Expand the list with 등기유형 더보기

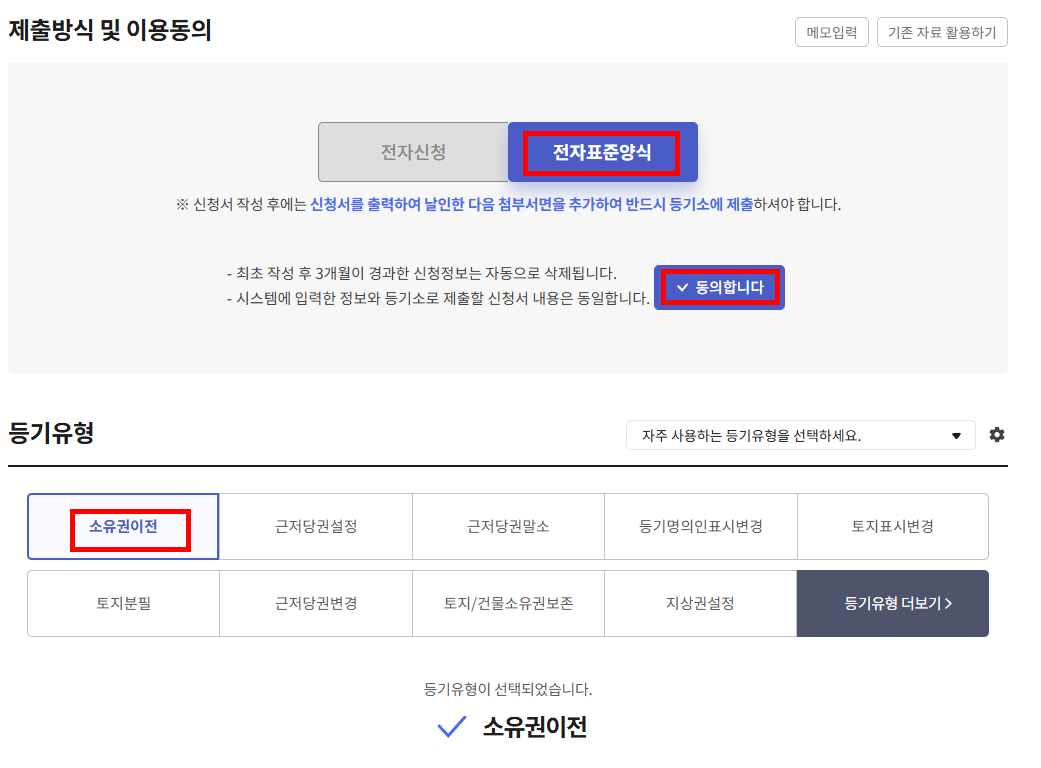(892, 603)
